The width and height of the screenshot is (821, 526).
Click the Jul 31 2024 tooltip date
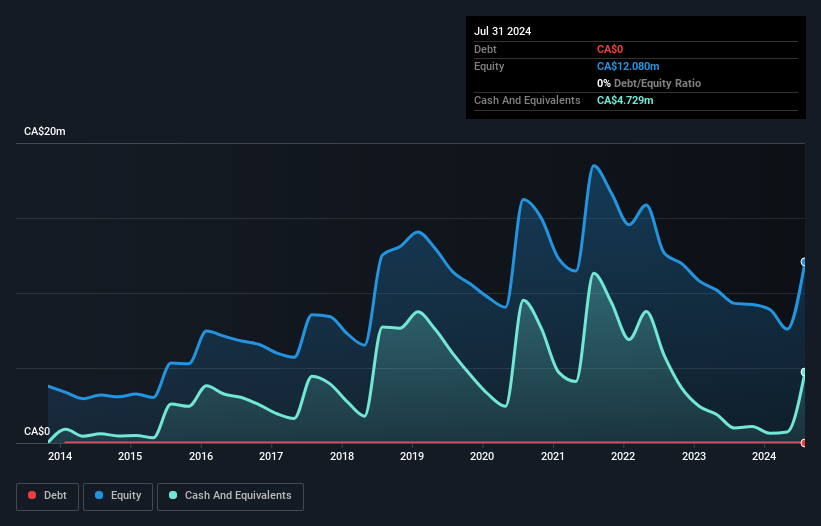tap(503, 31)
